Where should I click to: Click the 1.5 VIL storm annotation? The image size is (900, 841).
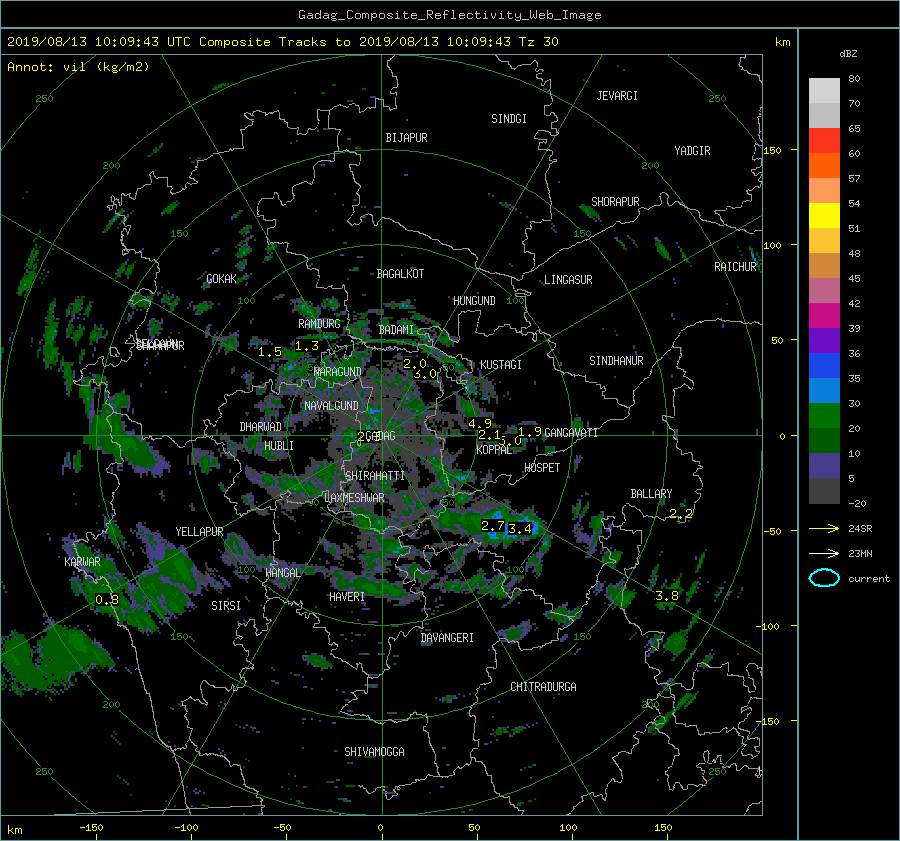pyautogui.click(x=269, y=352)
